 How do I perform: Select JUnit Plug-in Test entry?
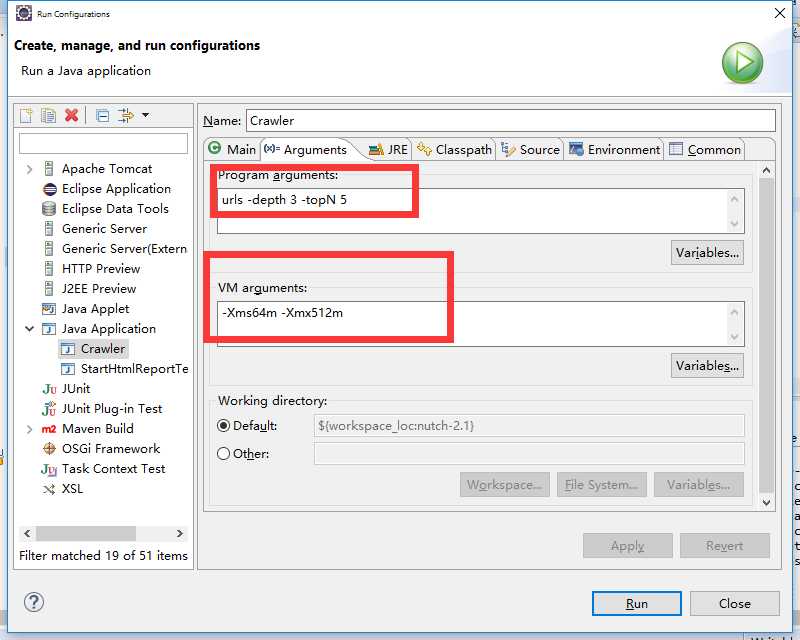click(x=112, y=409)
